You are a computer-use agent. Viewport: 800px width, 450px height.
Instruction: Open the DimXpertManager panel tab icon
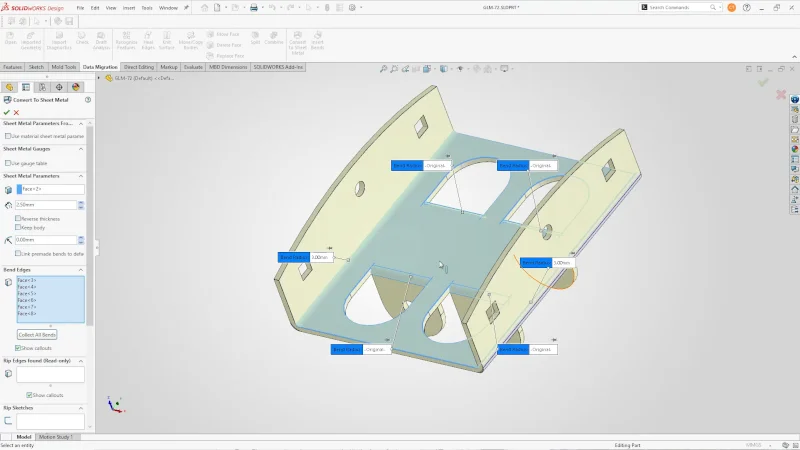pos(59,87)
